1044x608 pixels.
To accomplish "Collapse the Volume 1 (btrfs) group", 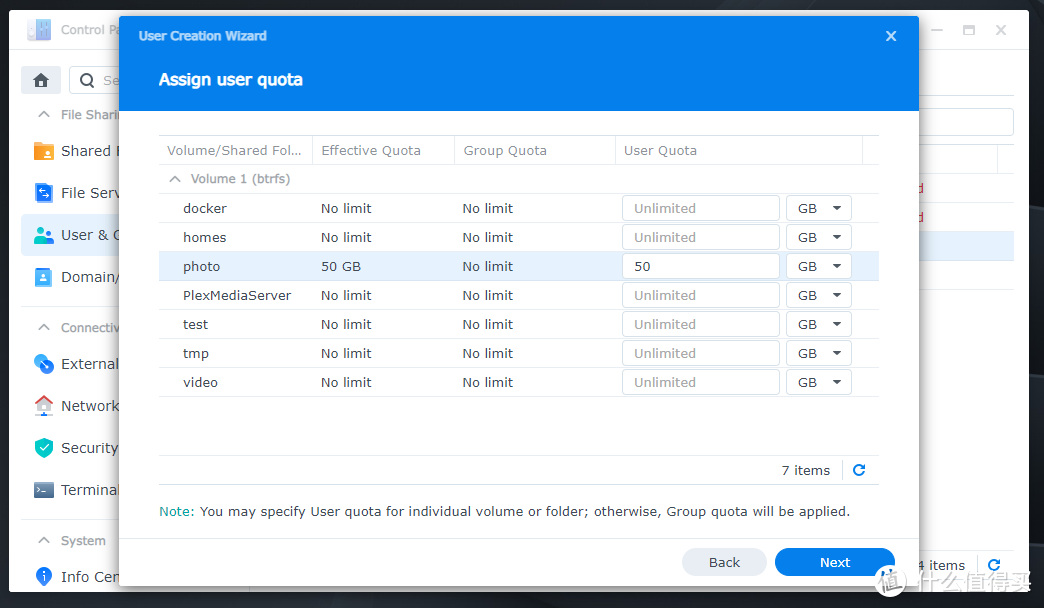I will [x=175, y=179].
